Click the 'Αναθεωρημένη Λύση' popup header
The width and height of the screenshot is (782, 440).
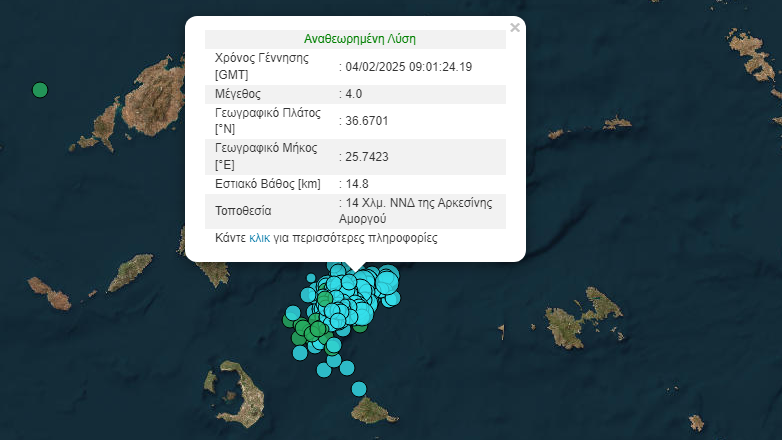click(x=359, y=39)
